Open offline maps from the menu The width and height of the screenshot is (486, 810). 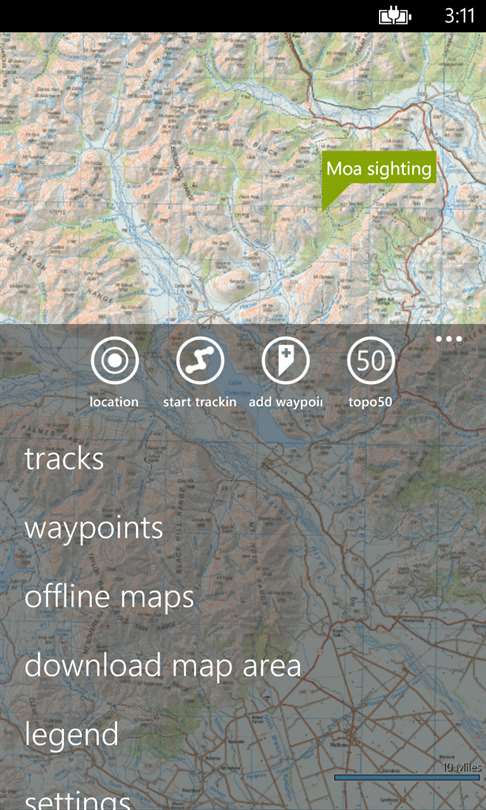pos(109,596)
